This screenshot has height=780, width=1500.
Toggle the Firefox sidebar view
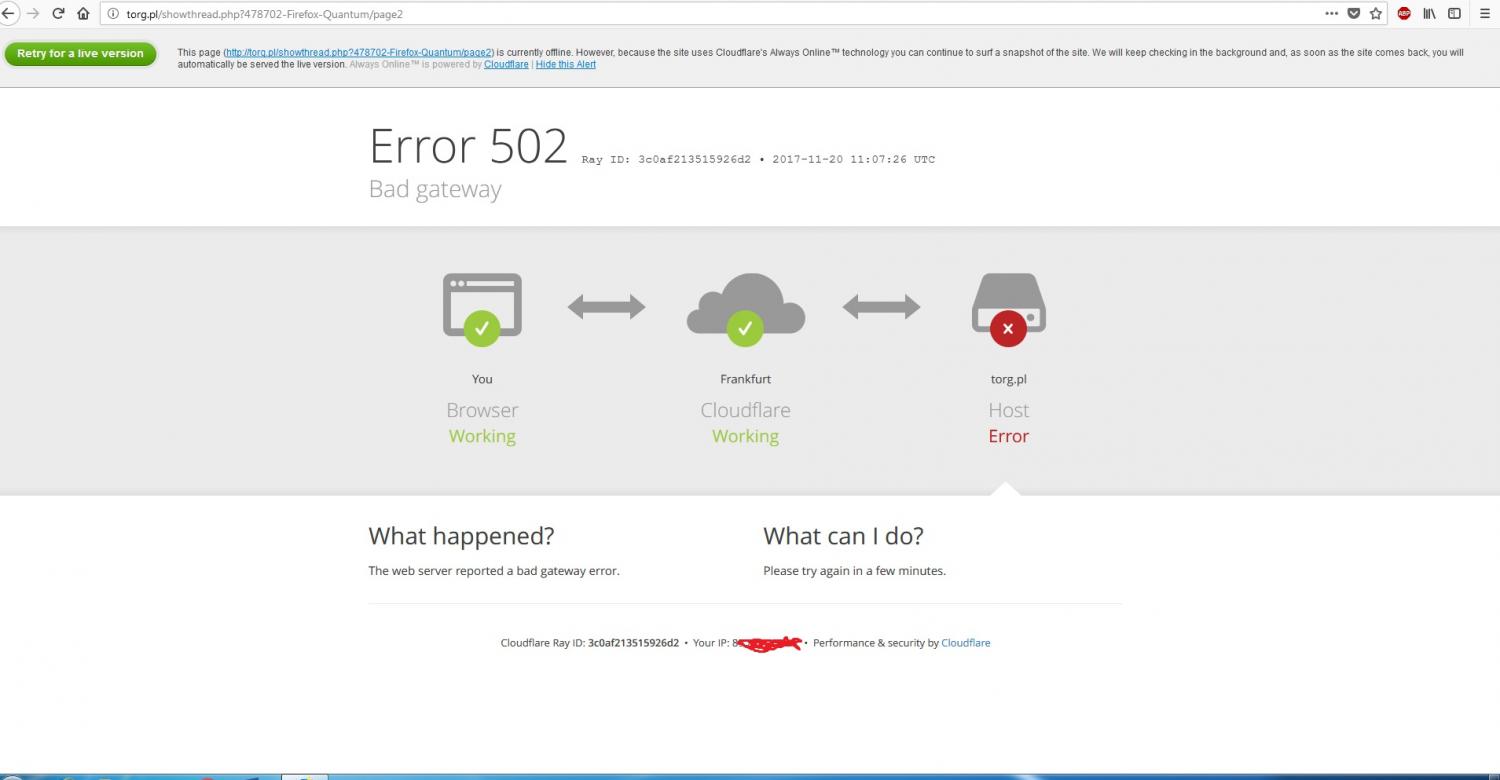tap(1454, 14)
